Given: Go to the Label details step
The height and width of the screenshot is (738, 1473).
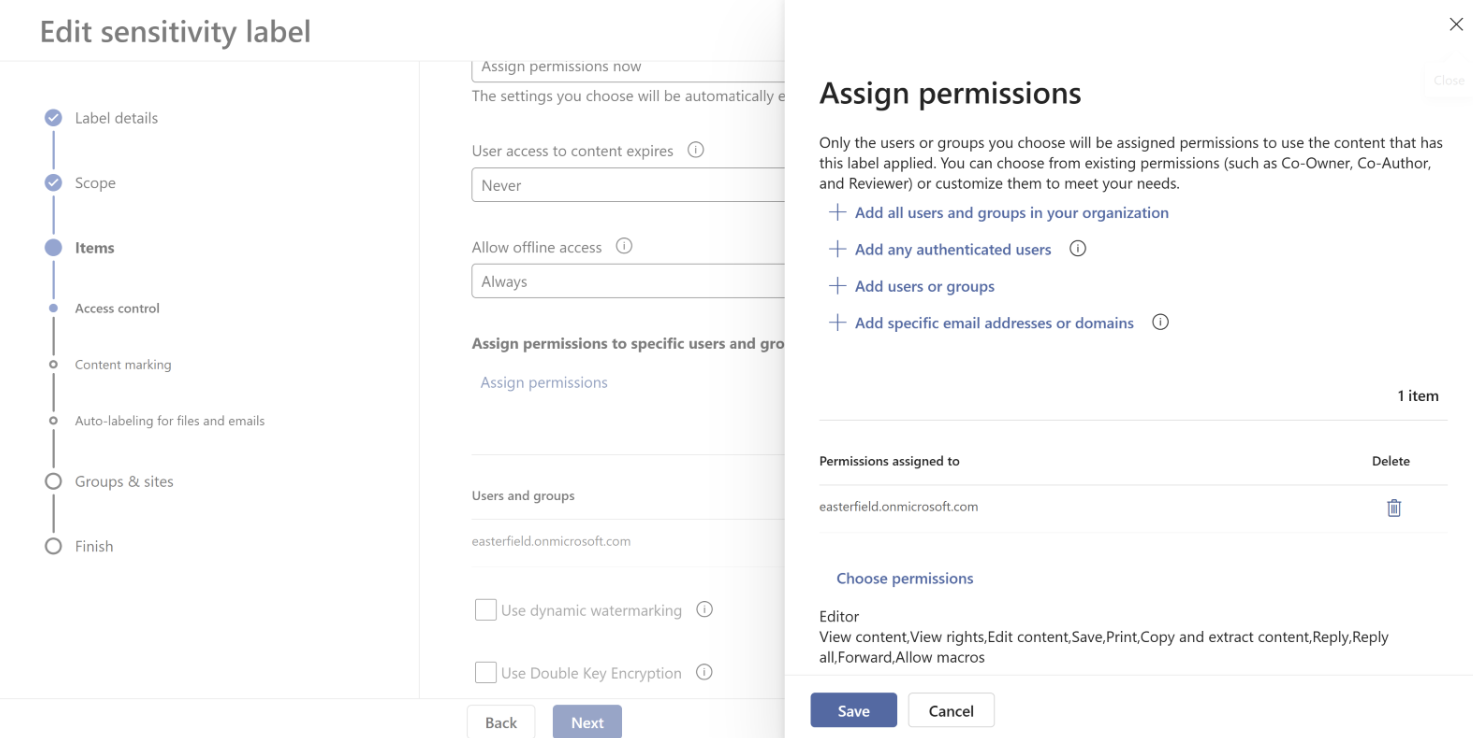Looking at the screenshot, I should pyautogui.click(x=116, y=118).
